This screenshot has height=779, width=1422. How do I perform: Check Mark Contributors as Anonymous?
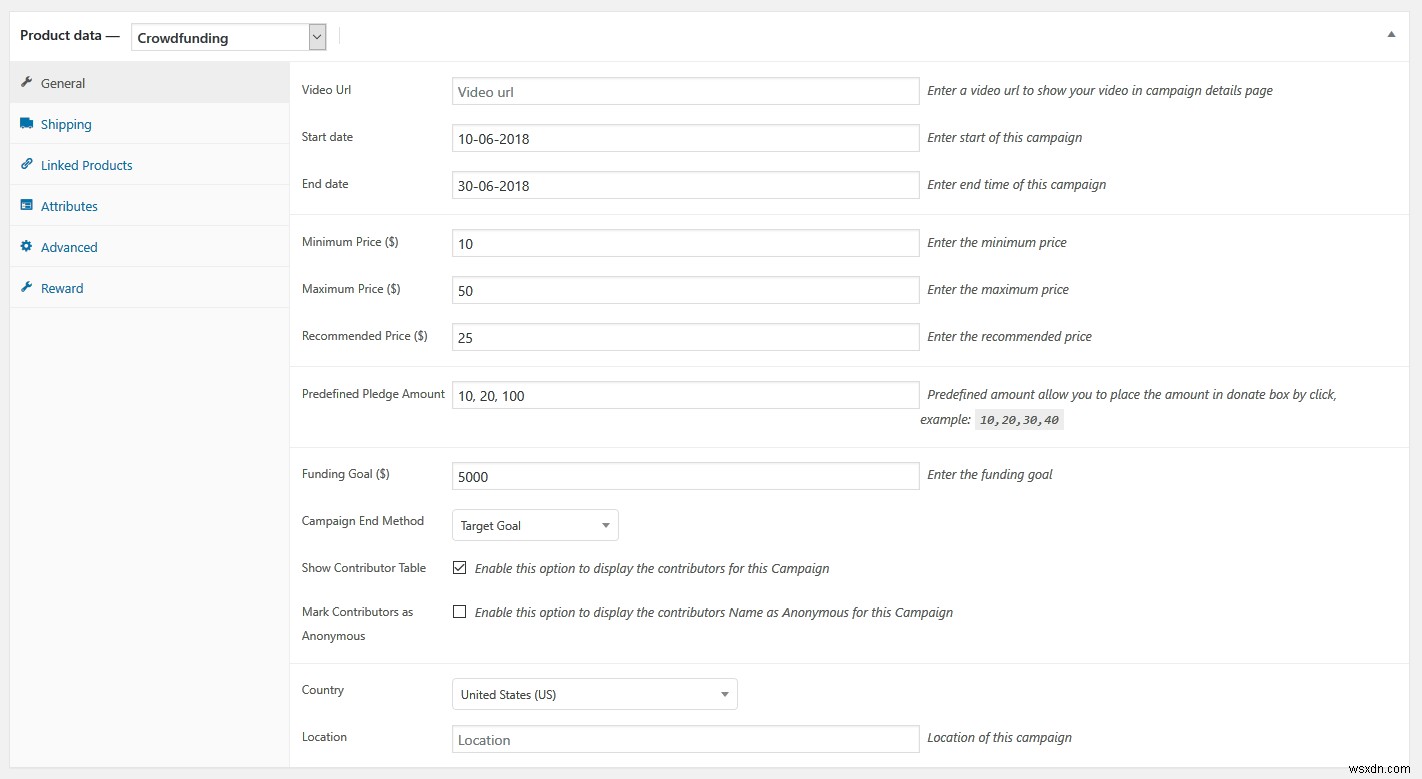click(459, 611)
